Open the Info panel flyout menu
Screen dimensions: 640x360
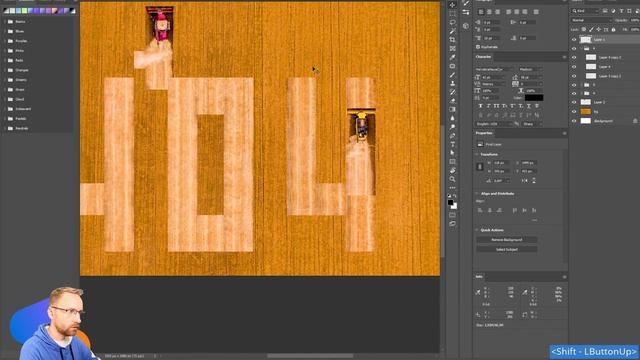point(564,277)
